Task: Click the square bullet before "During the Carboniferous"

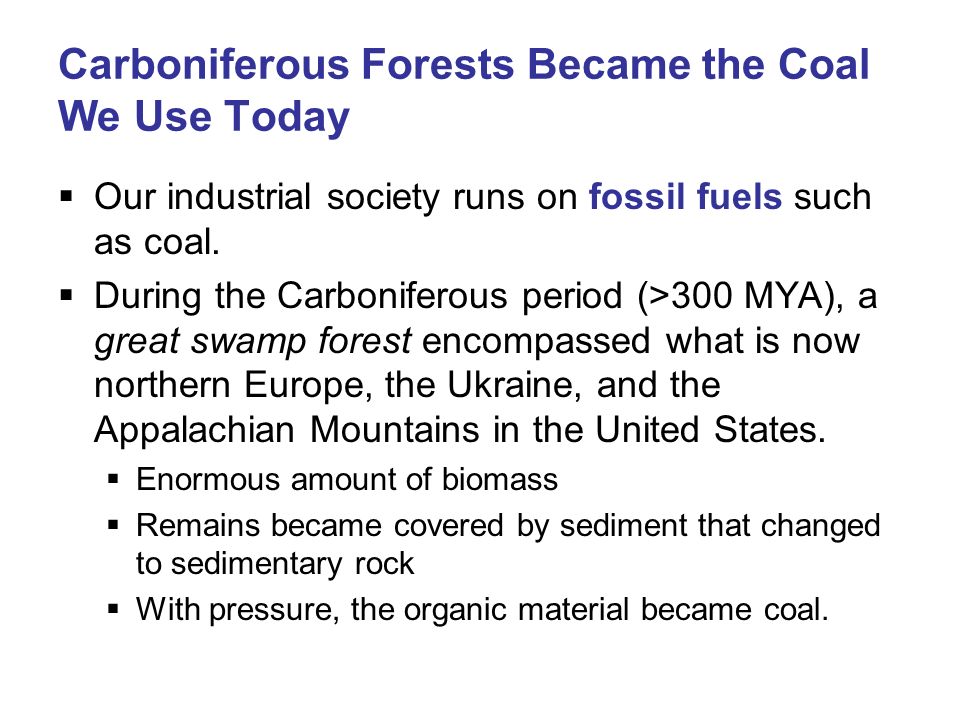Action: pos(67,296)
